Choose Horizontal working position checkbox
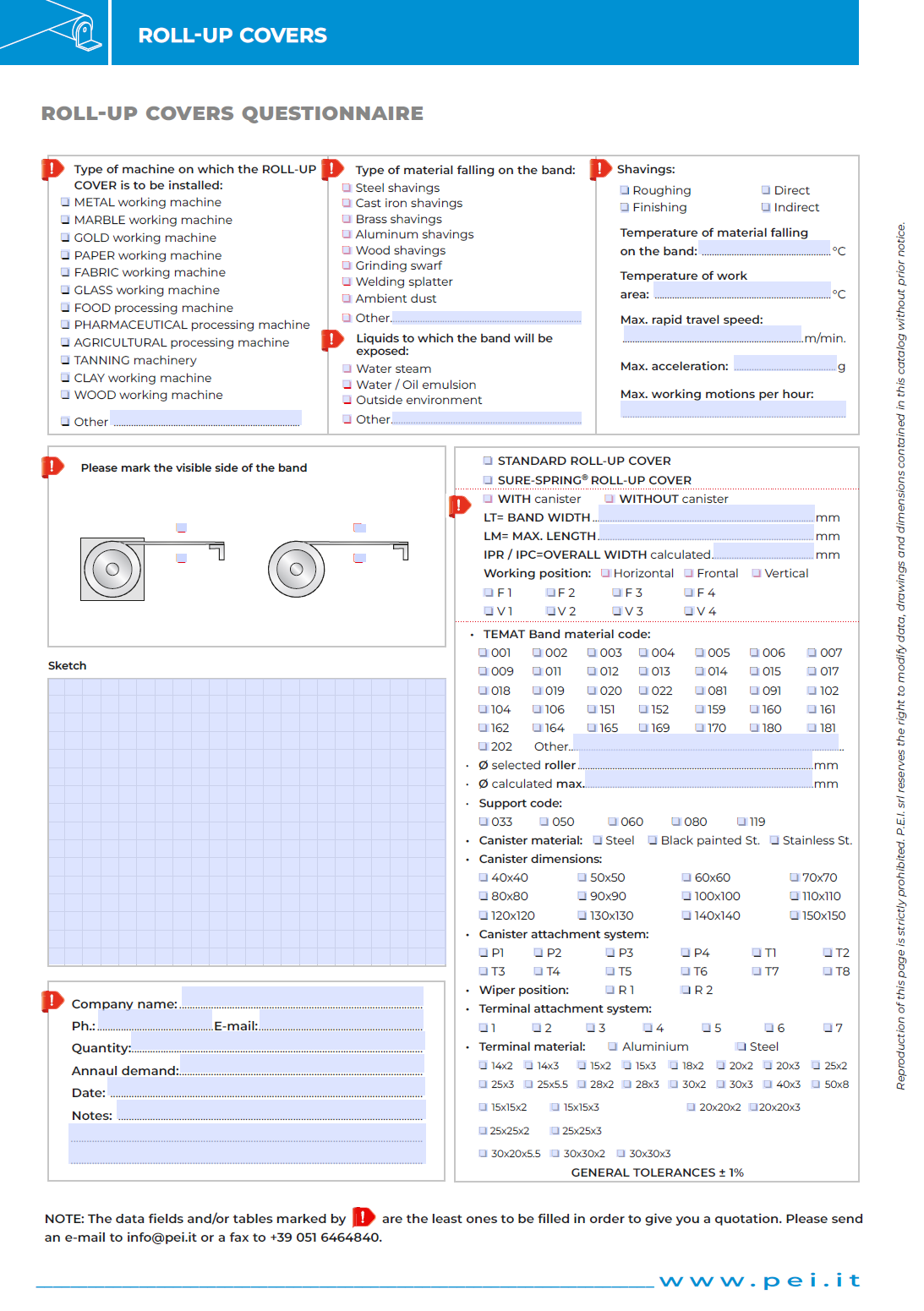 [x=605, y=573]
